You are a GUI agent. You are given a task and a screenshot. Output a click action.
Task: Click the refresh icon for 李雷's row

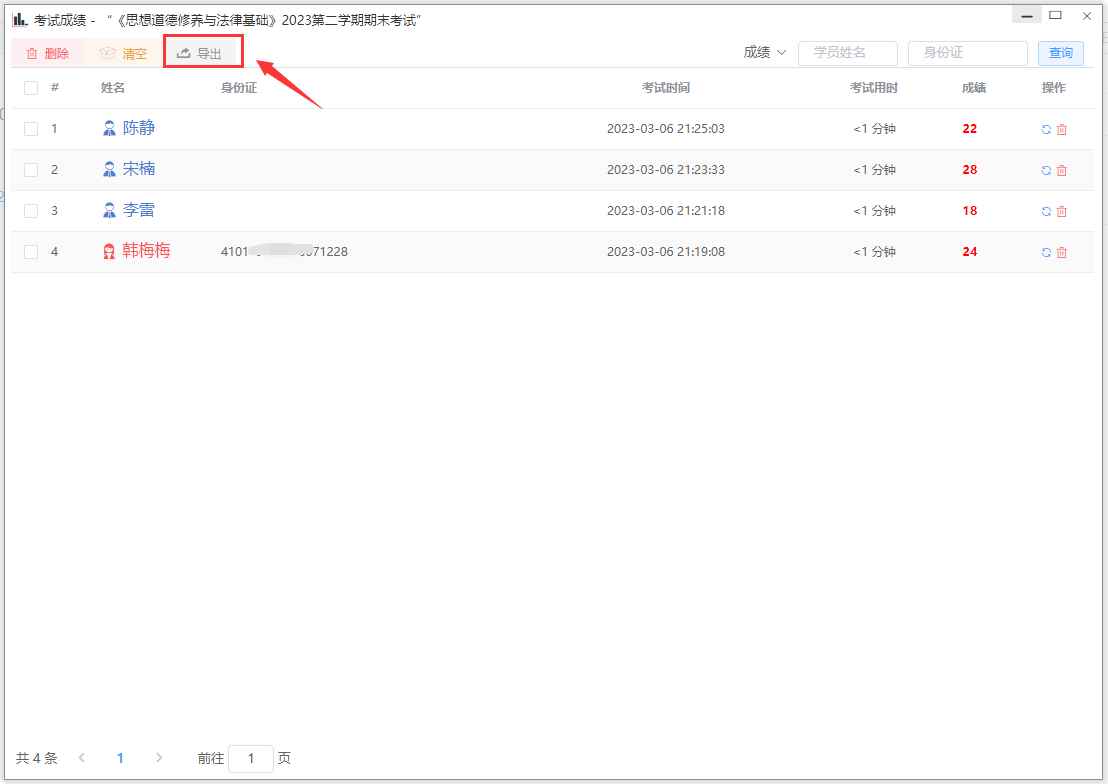[1046, 211]
